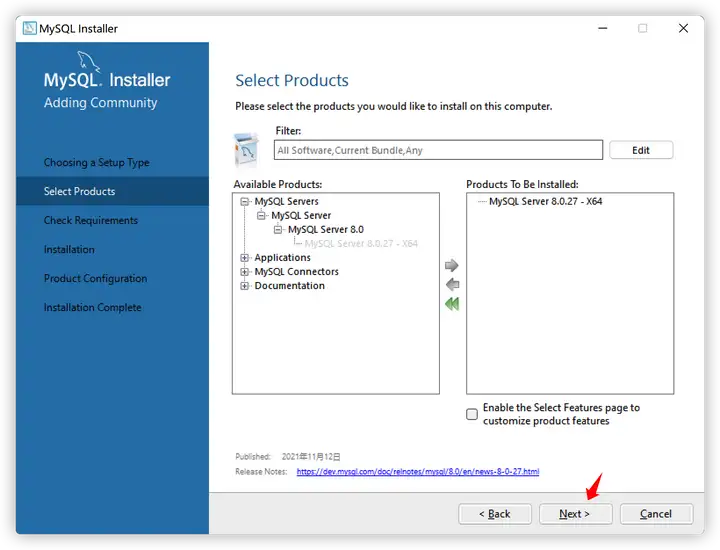720x550 pixels.
Task: Click the MySQL Installer title bar icon
Action: point(30,28)
